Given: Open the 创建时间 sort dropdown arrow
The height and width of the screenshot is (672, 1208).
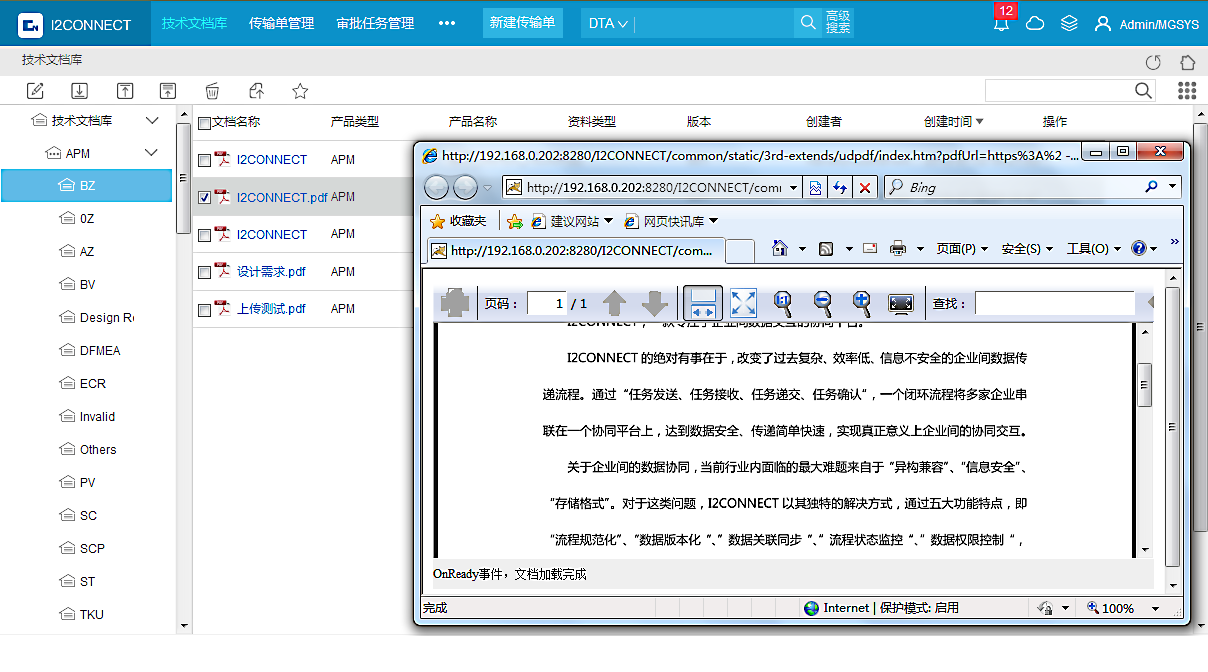Looking at the screenshot, I should (x=979, y=122).
